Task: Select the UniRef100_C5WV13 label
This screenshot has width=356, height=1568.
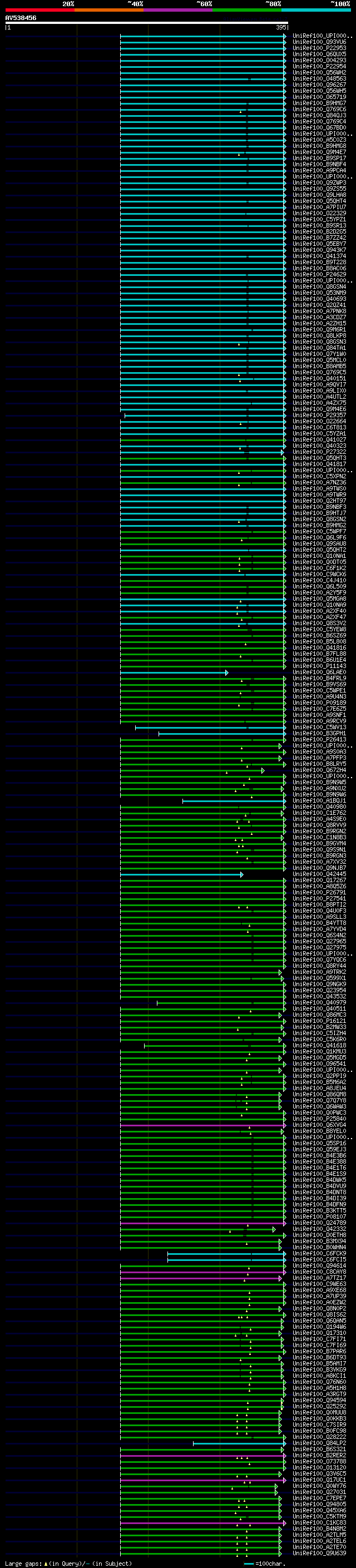Action: 319,728
